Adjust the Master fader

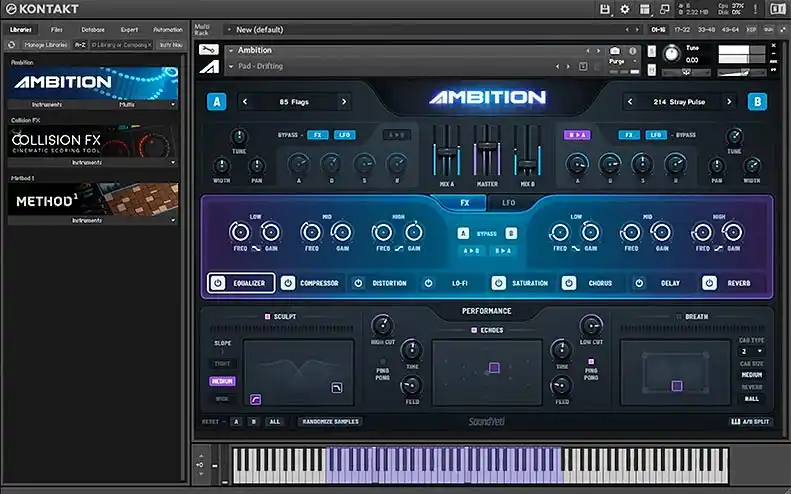pyautogui.click(x=487, y=145)
